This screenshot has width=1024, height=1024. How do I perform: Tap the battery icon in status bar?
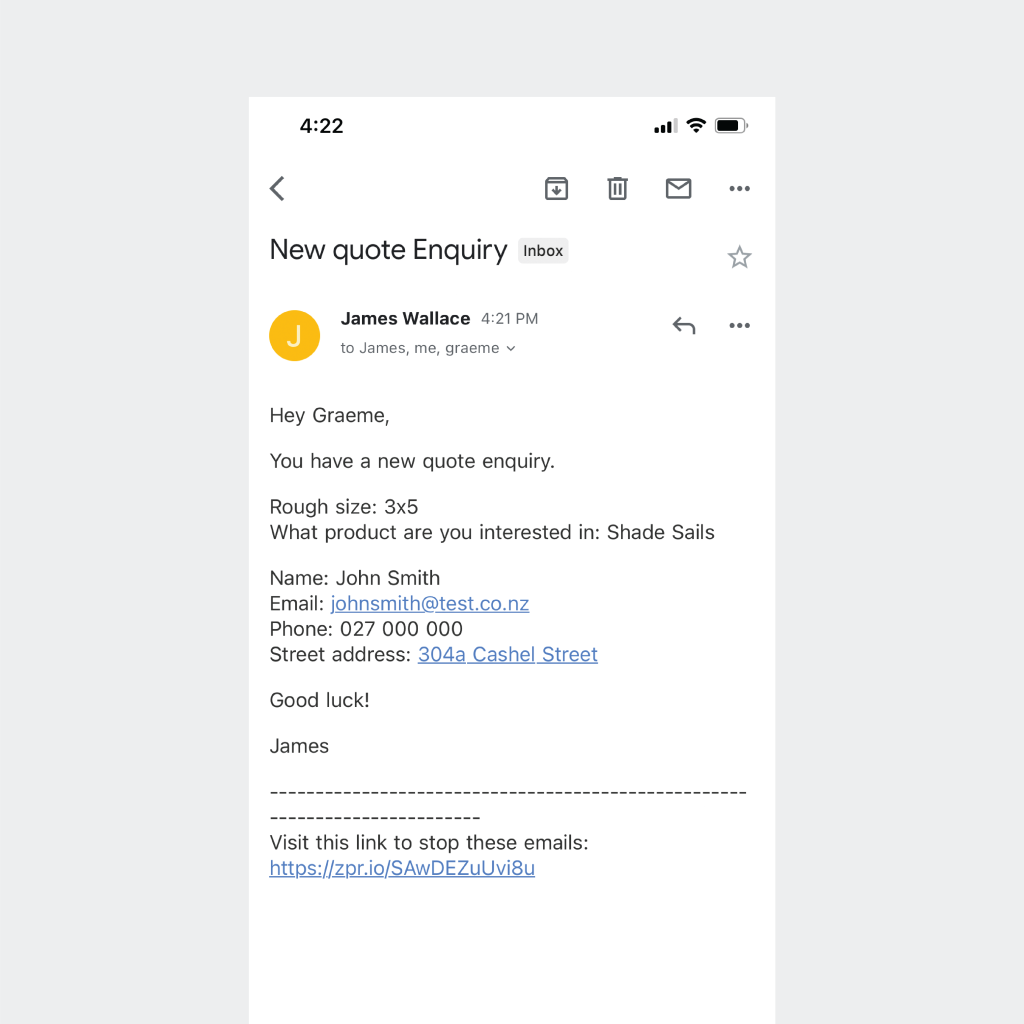click(x=731, y=125)
